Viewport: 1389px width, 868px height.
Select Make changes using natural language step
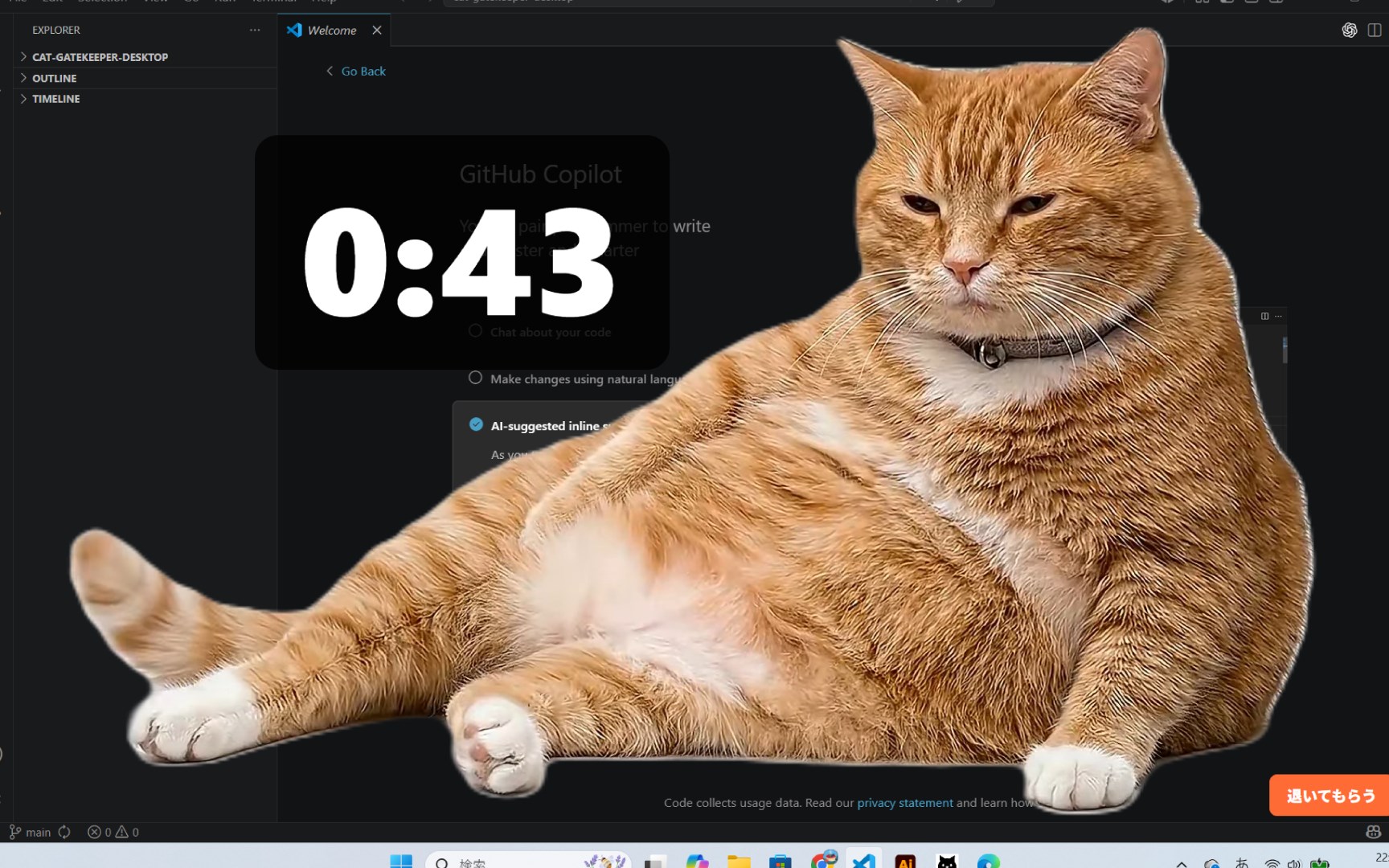575,379
